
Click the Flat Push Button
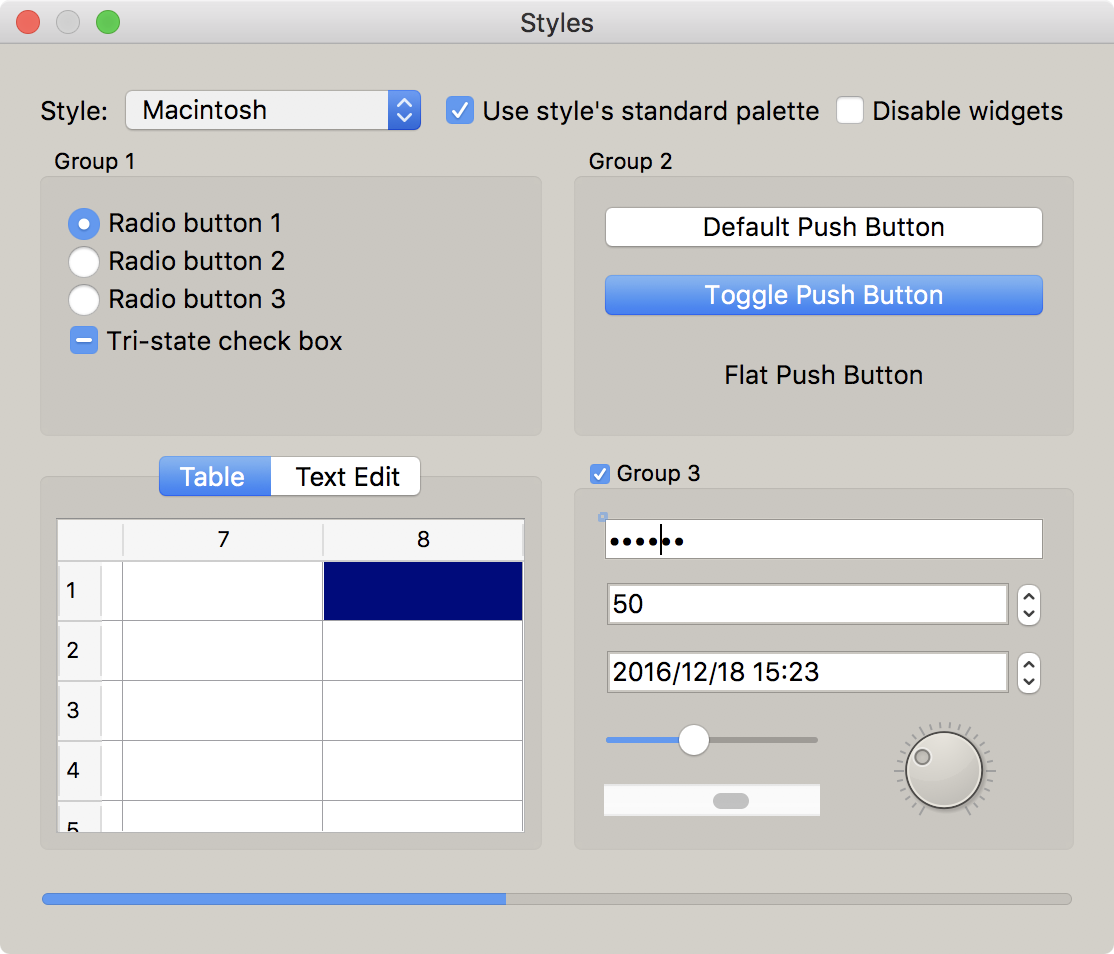[x=823, y=375]
